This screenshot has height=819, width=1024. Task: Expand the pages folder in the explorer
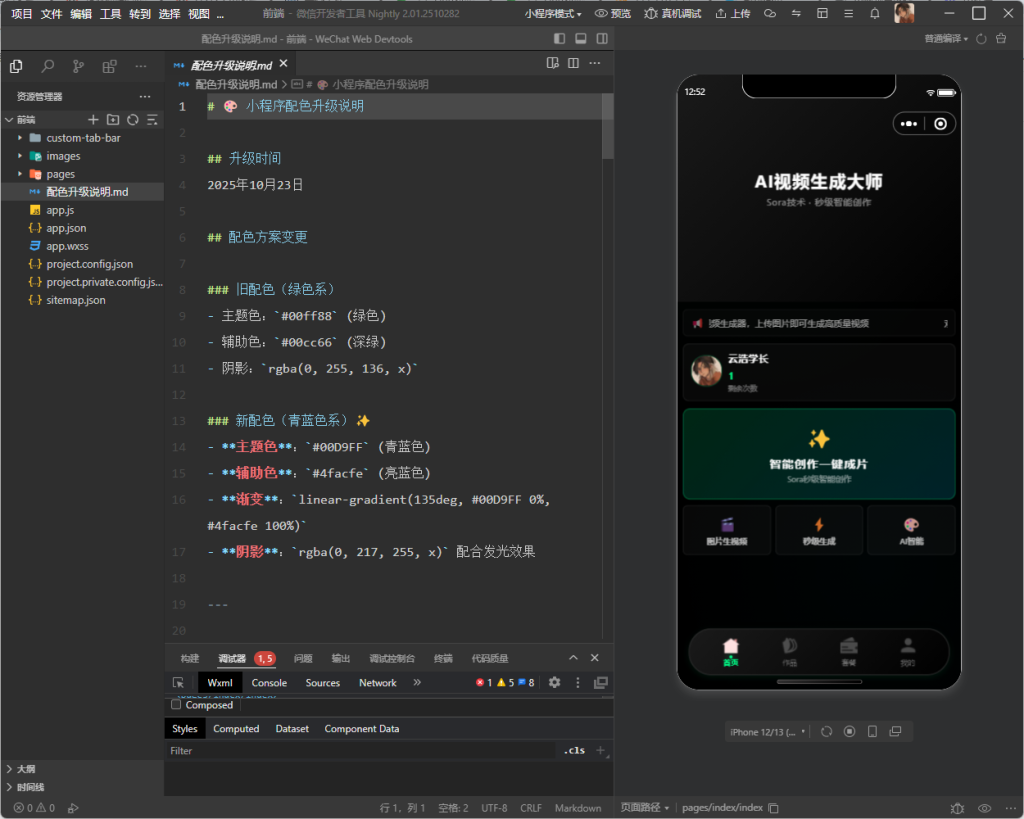[62, 173]
